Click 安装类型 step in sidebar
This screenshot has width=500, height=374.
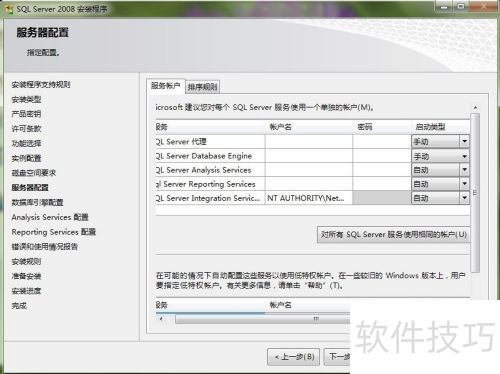(26, 99)
